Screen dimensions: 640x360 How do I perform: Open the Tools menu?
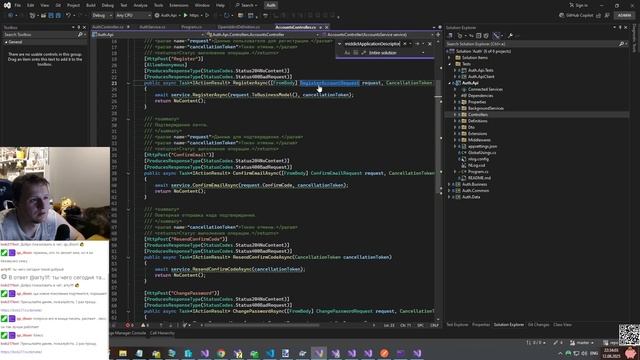[158, 5]
